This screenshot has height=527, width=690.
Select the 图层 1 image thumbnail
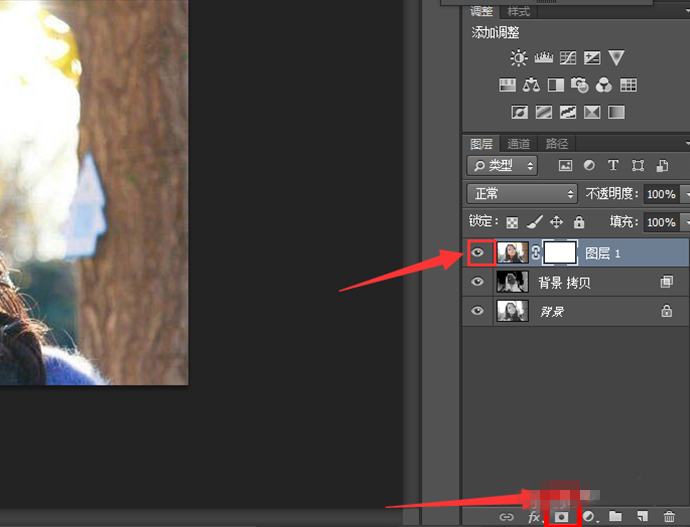513,253
